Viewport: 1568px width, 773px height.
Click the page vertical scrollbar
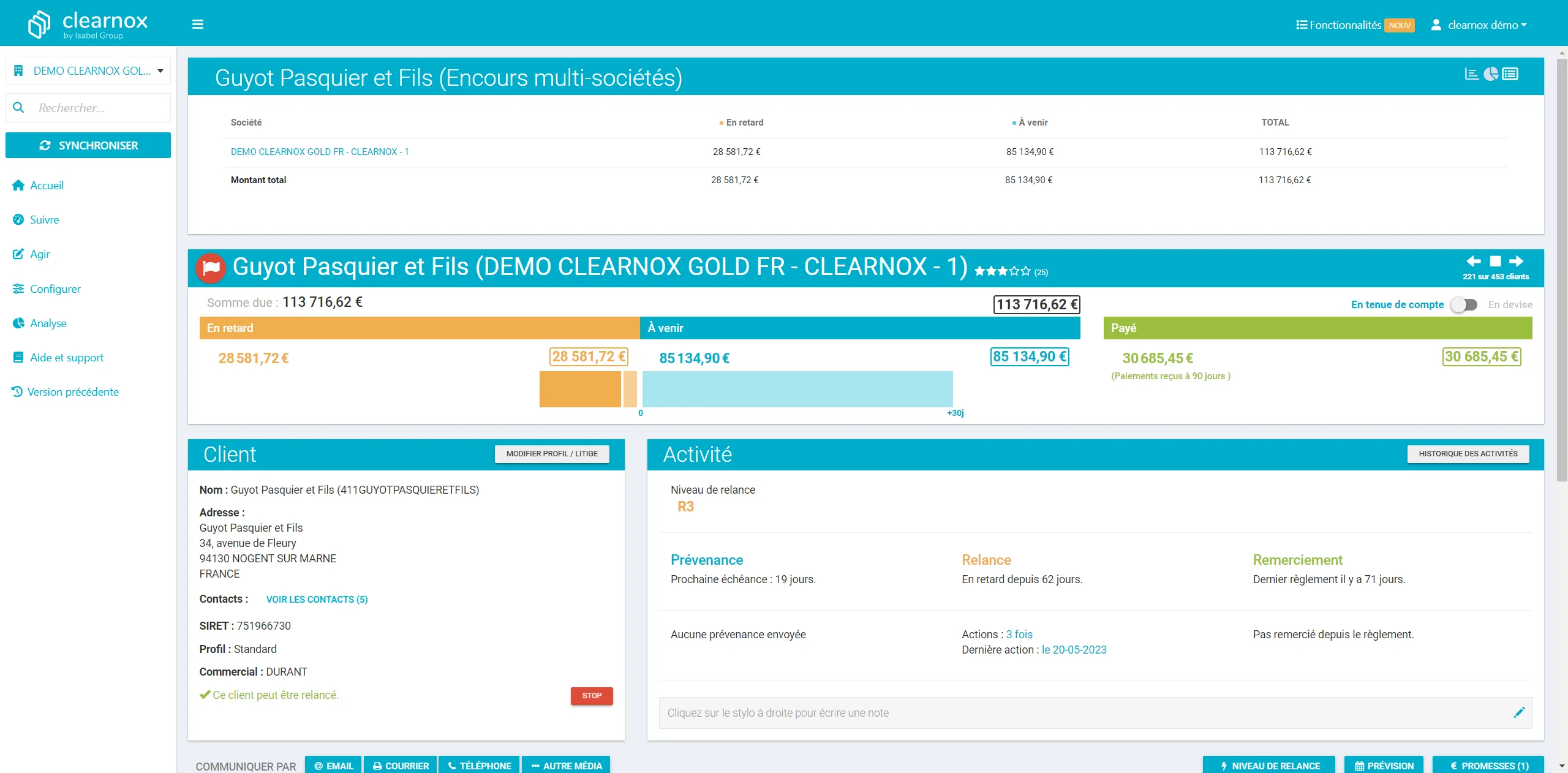coord(1562,270)
